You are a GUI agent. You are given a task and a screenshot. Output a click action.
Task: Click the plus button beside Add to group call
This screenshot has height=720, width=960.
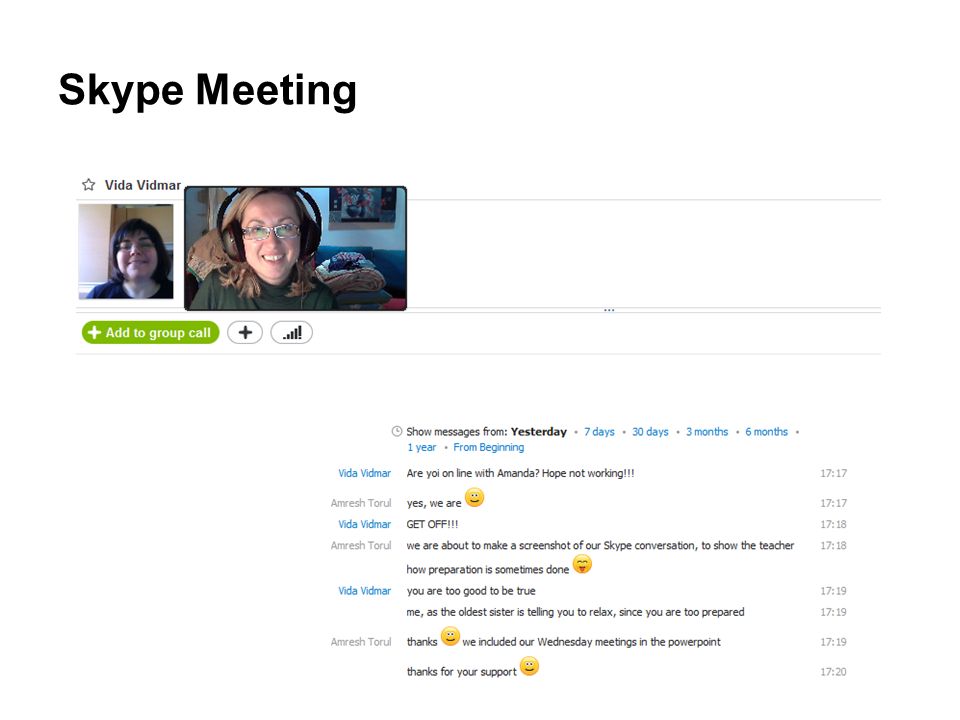(245, 332)
